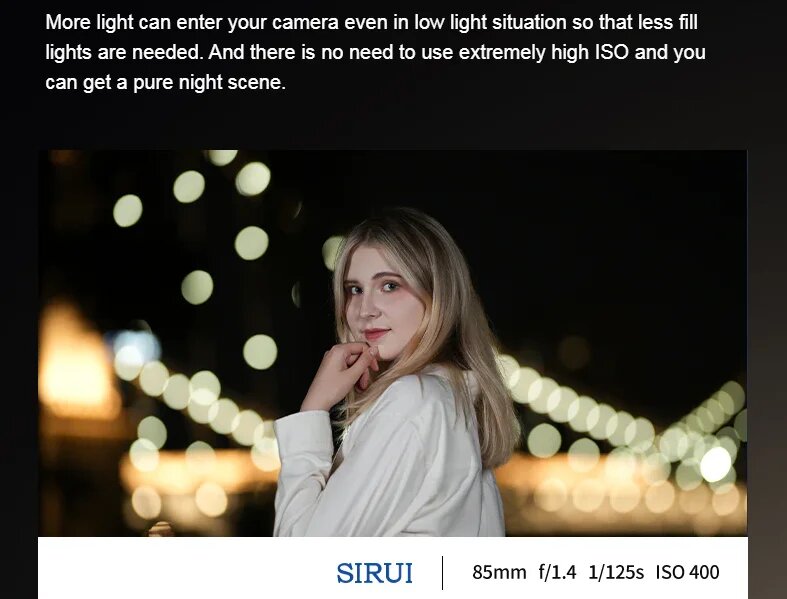Click the blue SIRUI brand logo

(x=374, y=573)
